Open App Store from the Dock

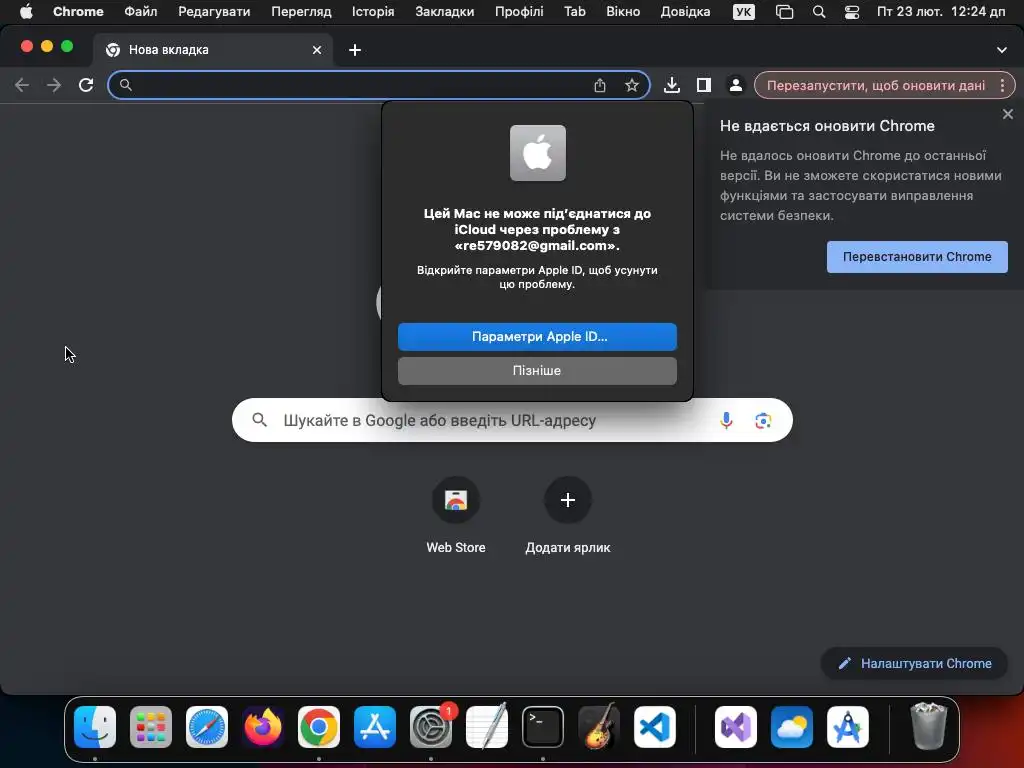point(375,727)
